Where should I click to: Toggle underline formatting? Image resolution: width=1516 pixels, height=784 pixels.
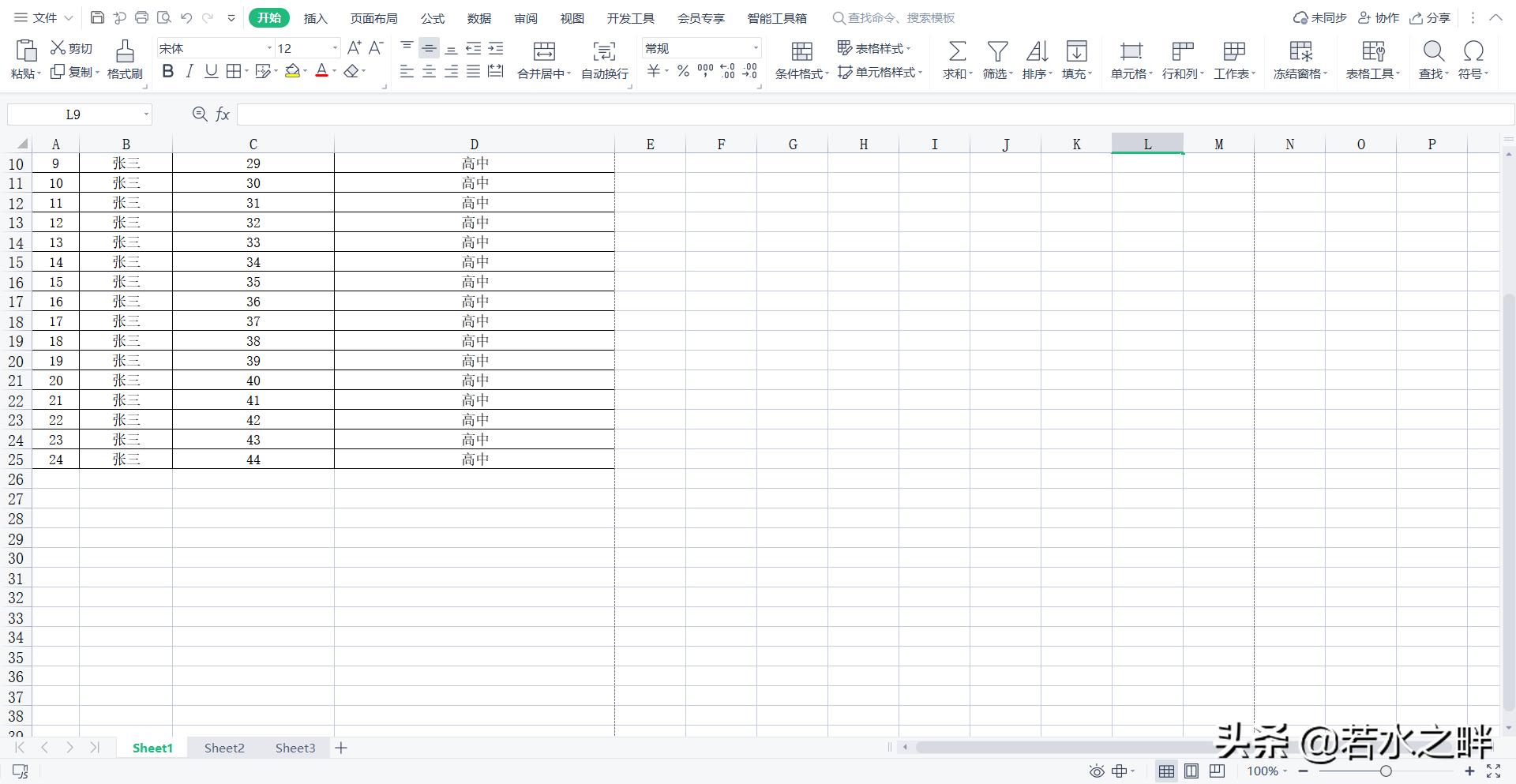[x=211, y=72]
